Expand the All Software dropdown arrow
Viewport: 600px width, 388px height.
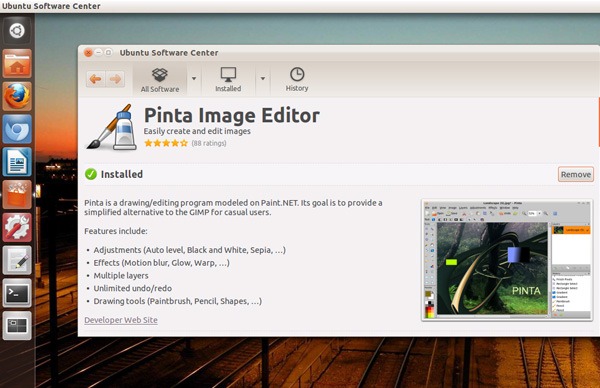tap(194, 78)
